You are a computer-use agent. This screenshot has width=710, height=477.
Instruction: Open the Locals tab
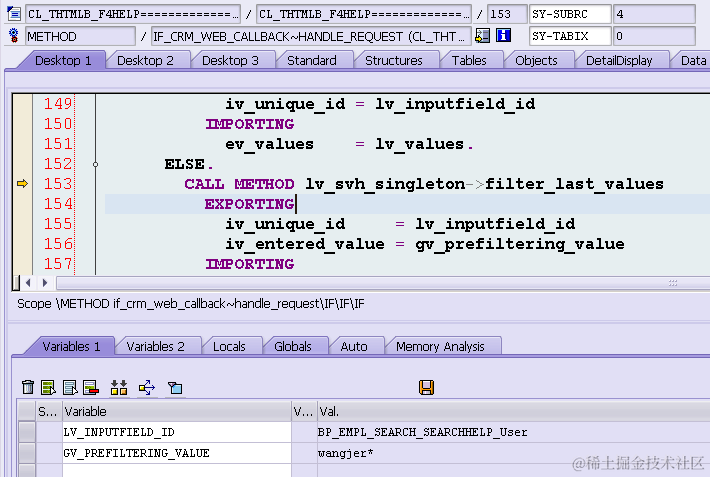pos(229,347)
